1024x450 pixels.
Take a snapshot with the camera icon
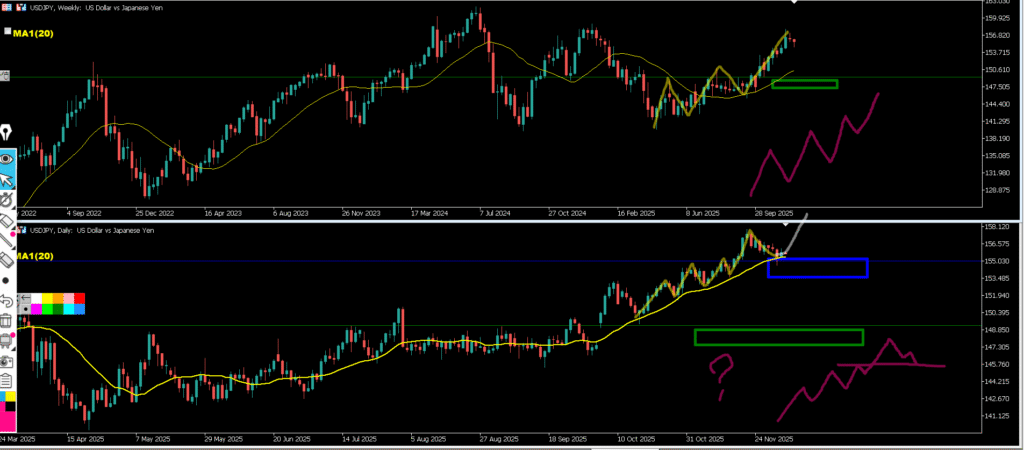point(7,360)
